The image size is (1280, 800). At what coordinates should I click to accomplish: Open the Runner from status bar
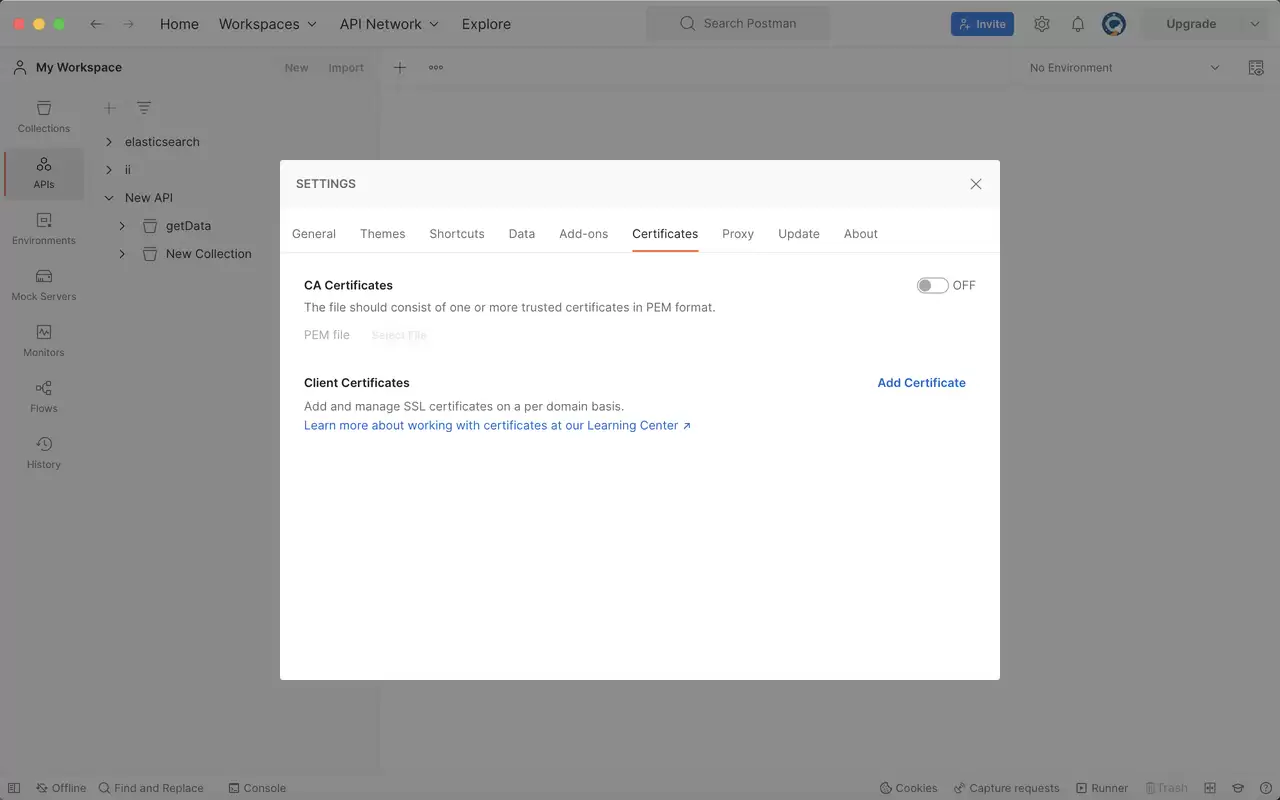pos(1101,788)
